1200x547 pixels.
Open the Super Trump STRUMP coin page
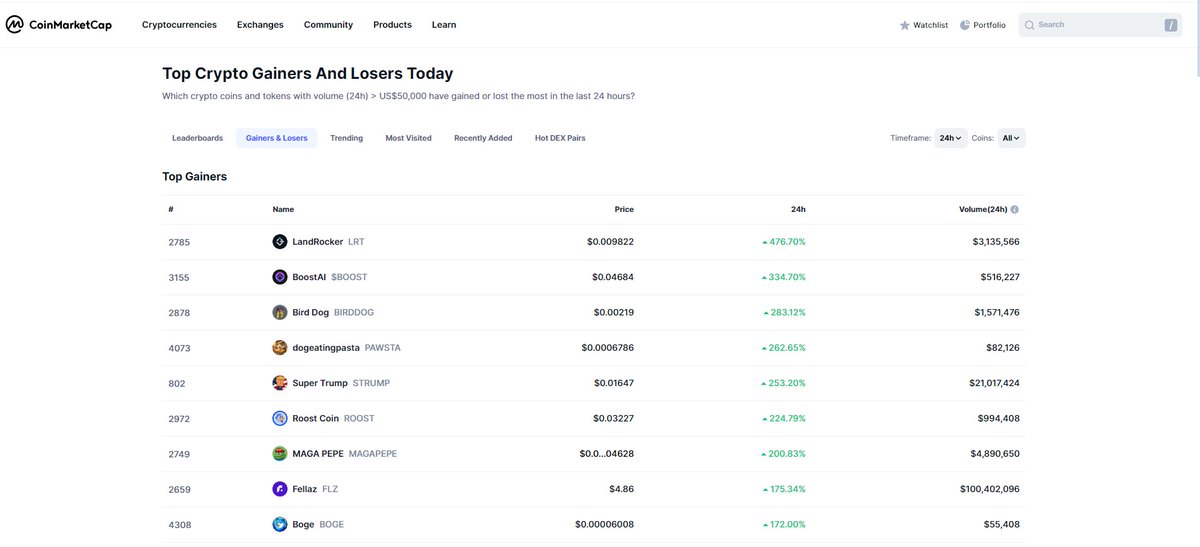331,383
